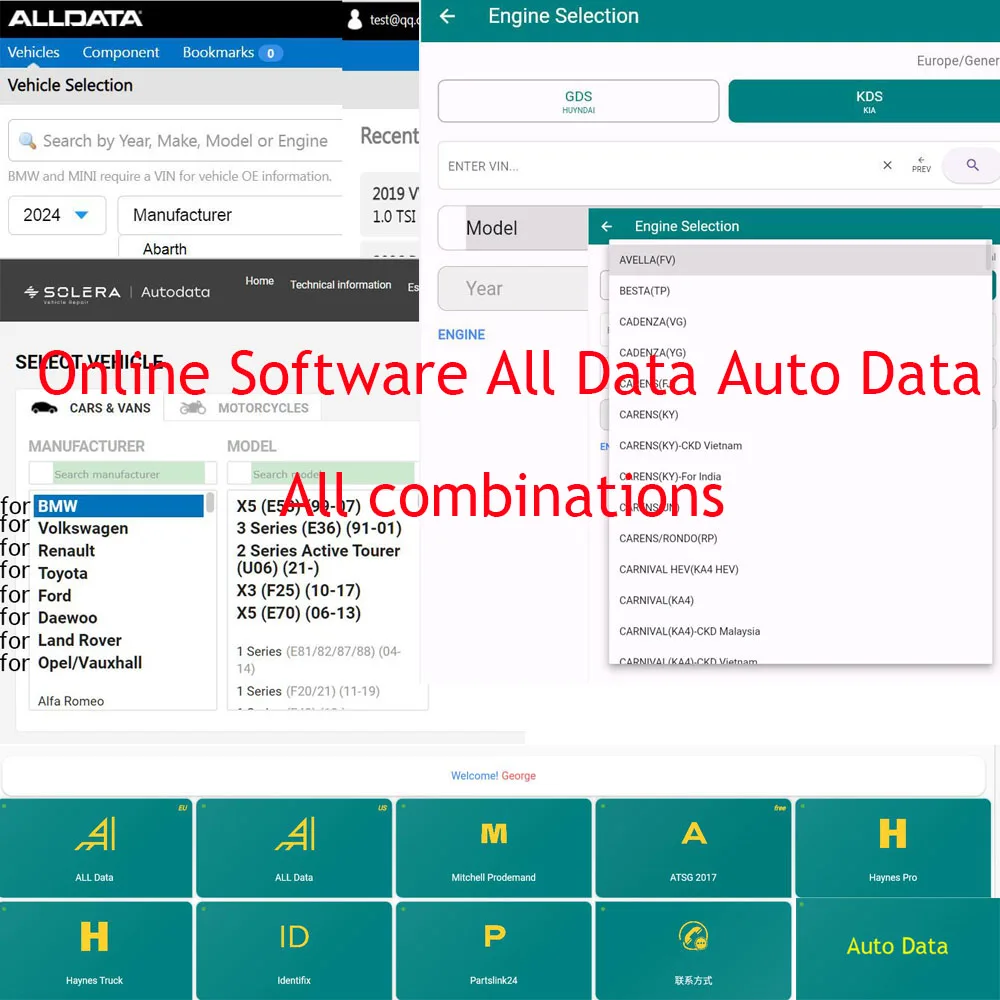
Task: Choose 1 Series (F20/21) (11-19)
Action: (x=308, y=691)
